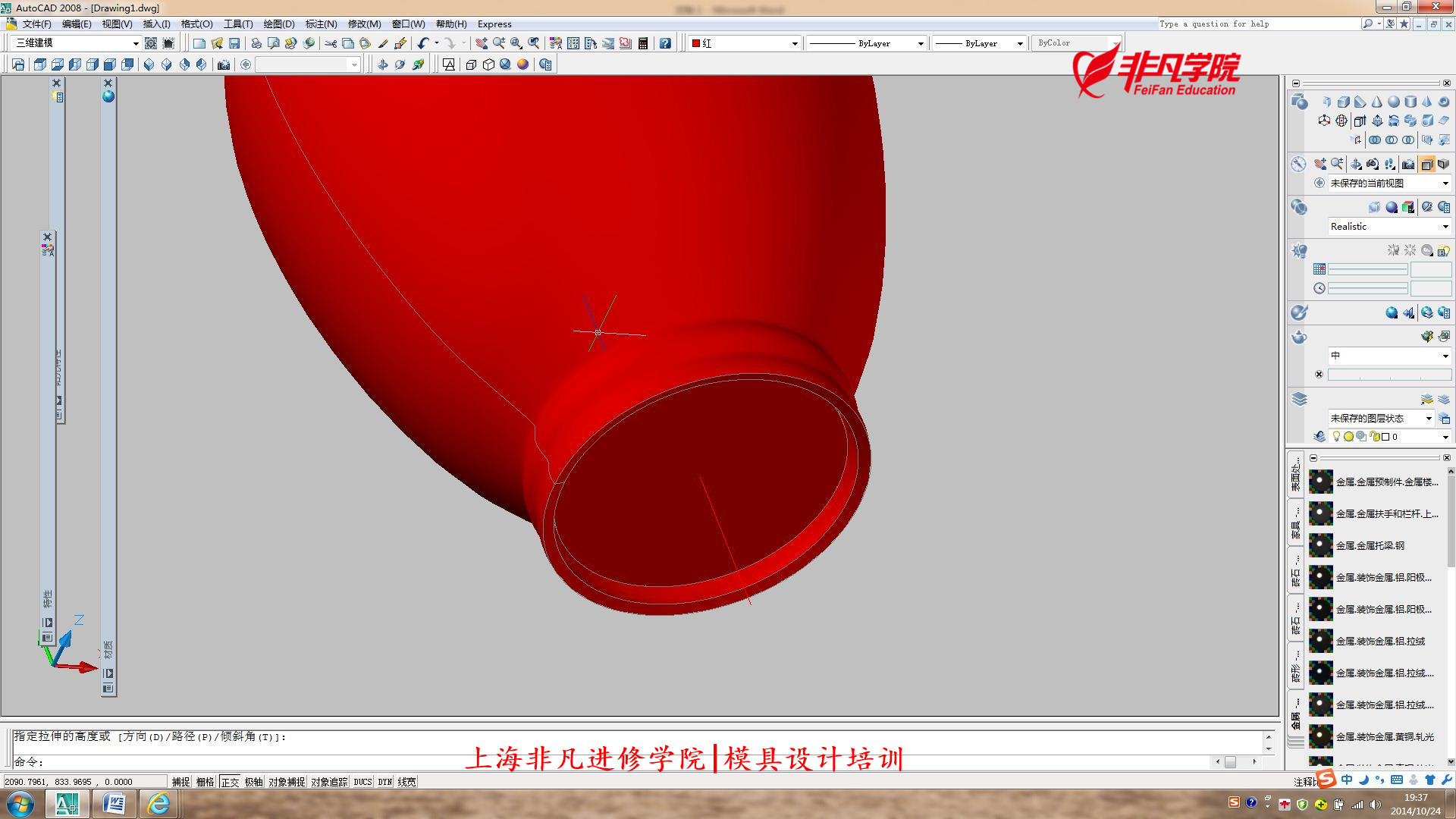The height and width of the screenshot is (819, 1456).
Task: Click the Cut scissors icon
Action: click(331, 43)
